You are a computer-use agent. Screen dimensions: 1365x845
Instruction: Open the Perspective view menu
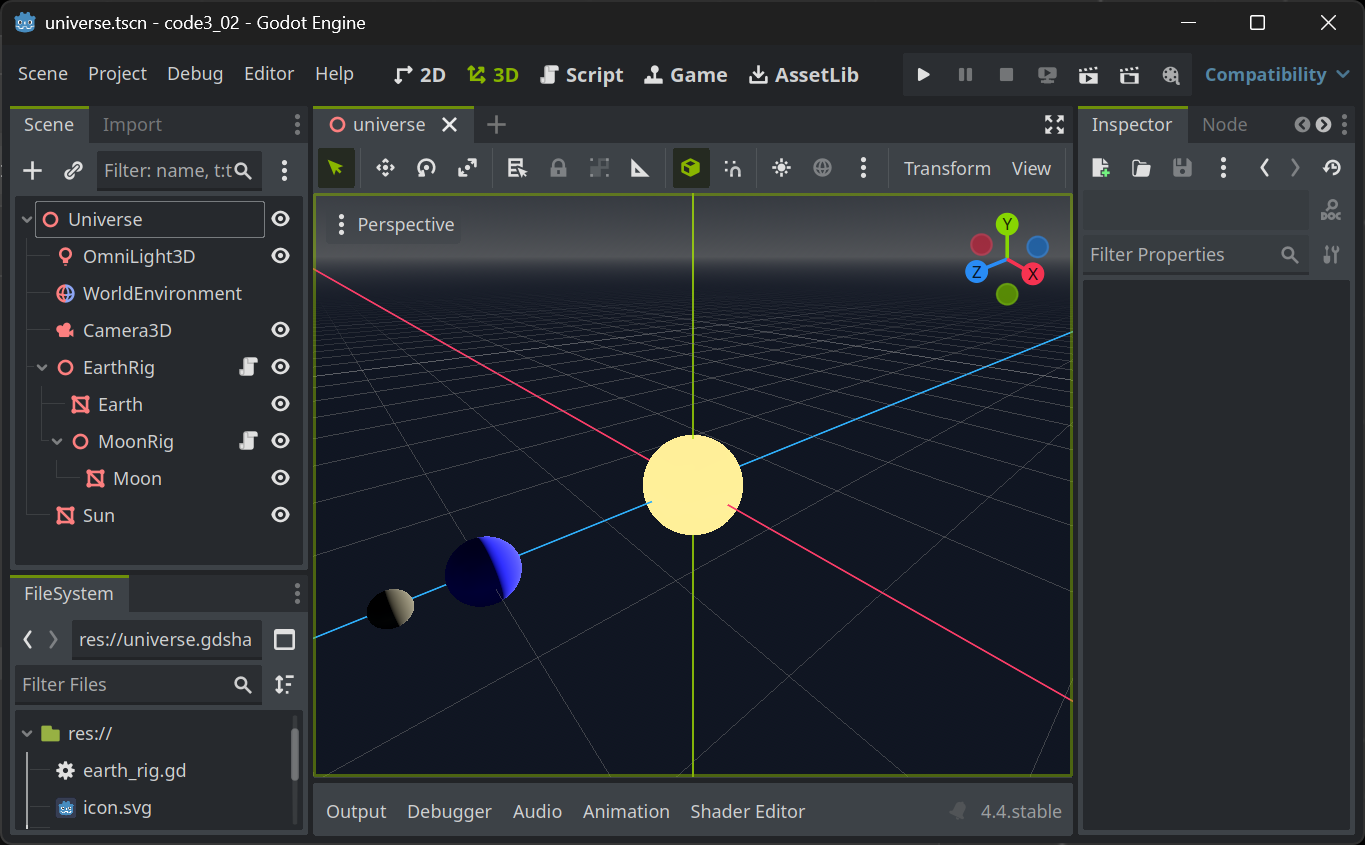coord(395,225)
